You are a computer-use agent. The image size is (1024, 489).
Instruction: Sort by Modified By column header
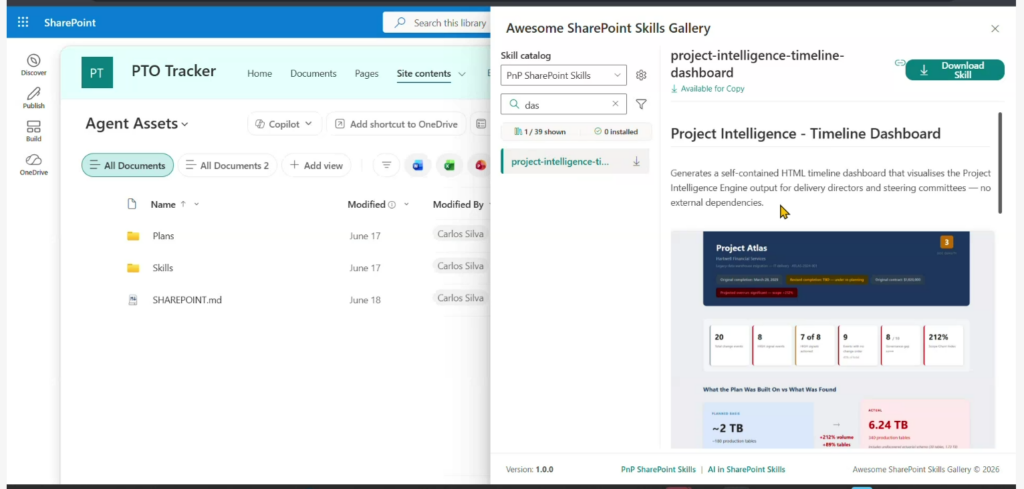tap(458, 204)
